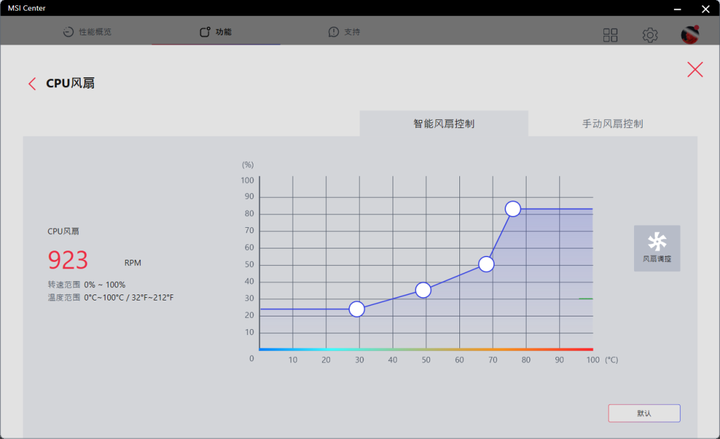Screen dimensions: 720x439
Task: Select the fan curve point near 68°C
Action: pyautogui.click(x=486, y=264)
